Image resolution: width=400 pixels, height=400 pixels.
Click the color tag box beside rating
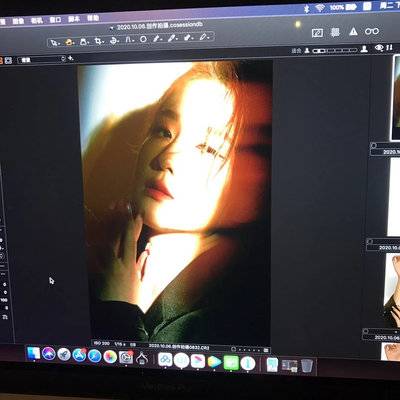266,350
